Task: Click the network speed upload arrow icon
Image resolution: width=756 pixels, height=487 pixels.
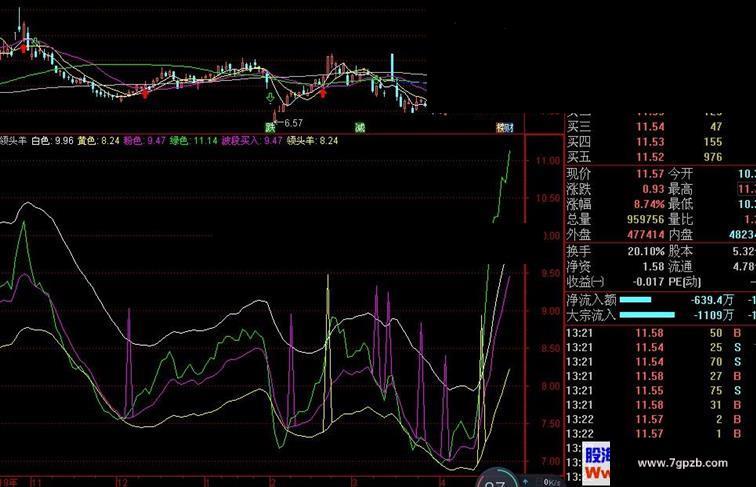Action: tap(525, 482)
